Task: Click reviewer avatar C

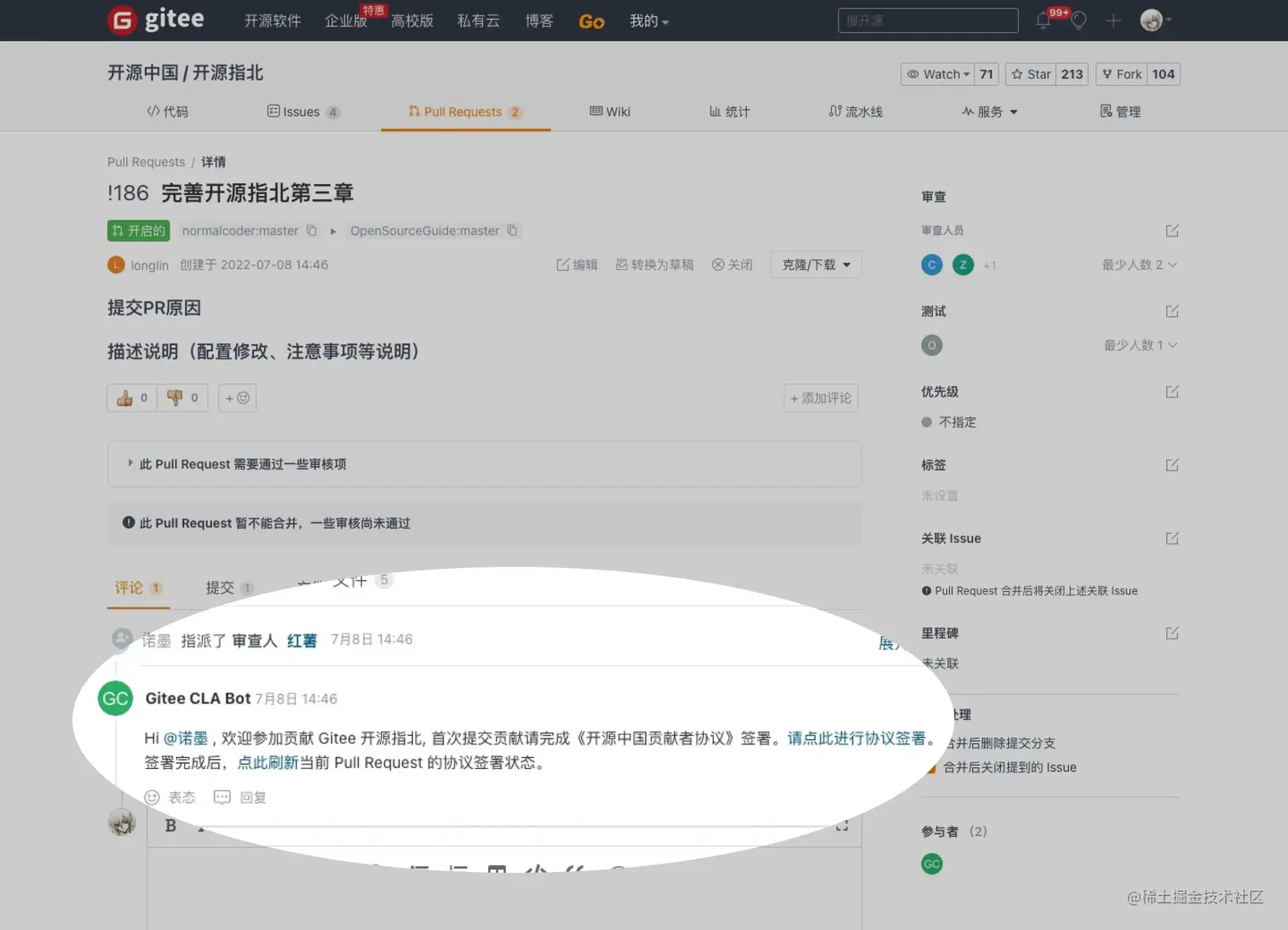Action: (932, 265)
